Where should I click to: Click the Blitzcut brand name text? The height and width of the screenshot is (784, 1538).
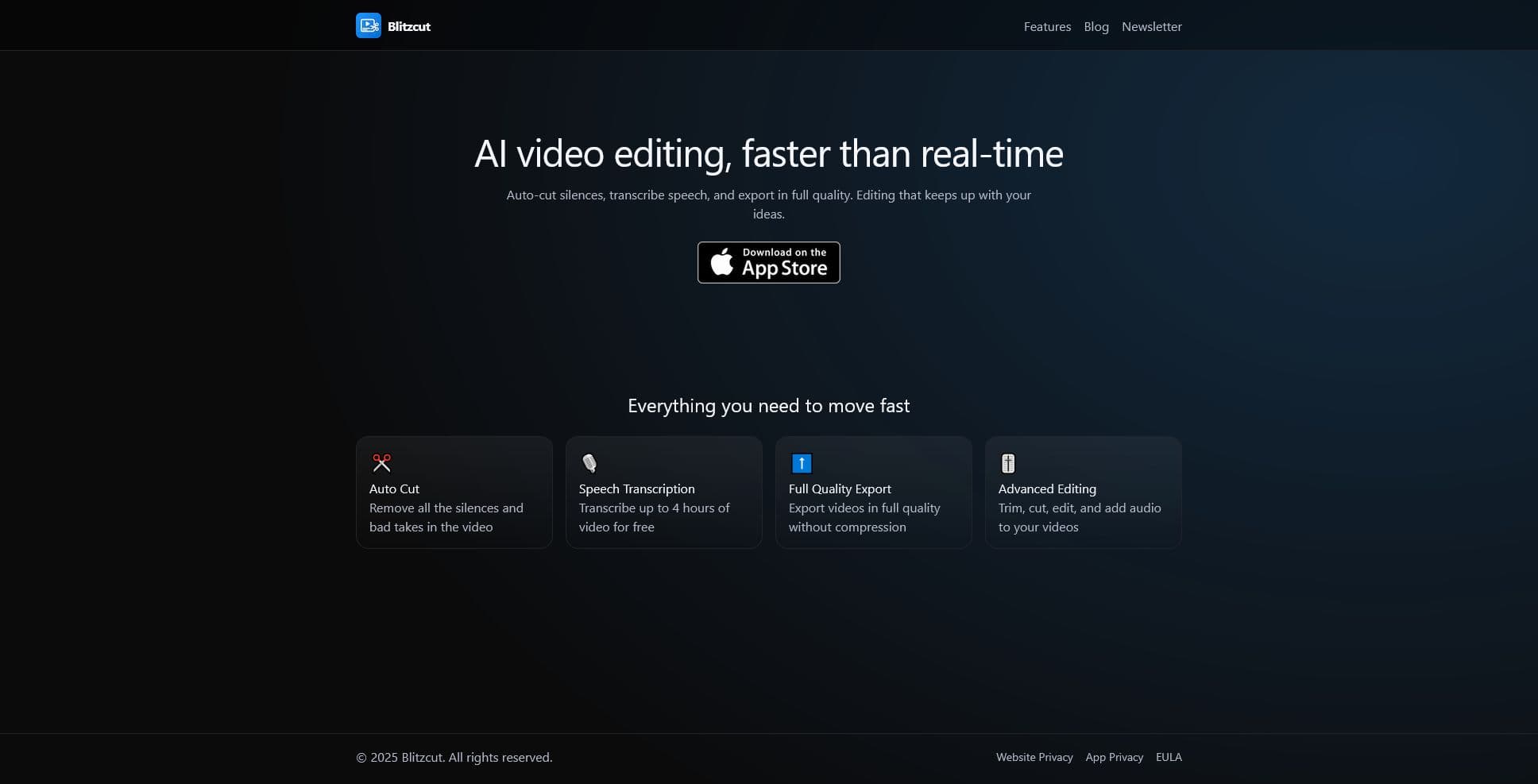click(x=409, y=26)
